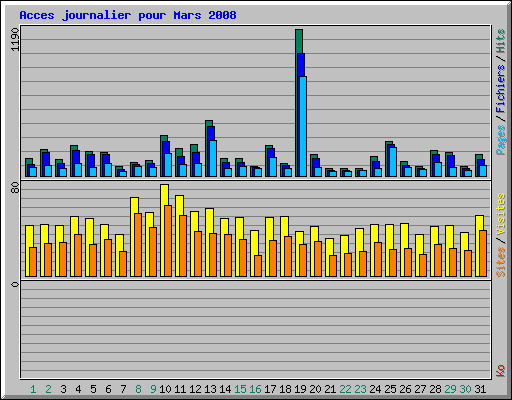Image resolution: width=512 pixels, height=400 pixels.
Task: Click day label '13' on the x-axis
Action: pyautogui.click(x=210, y=389)
